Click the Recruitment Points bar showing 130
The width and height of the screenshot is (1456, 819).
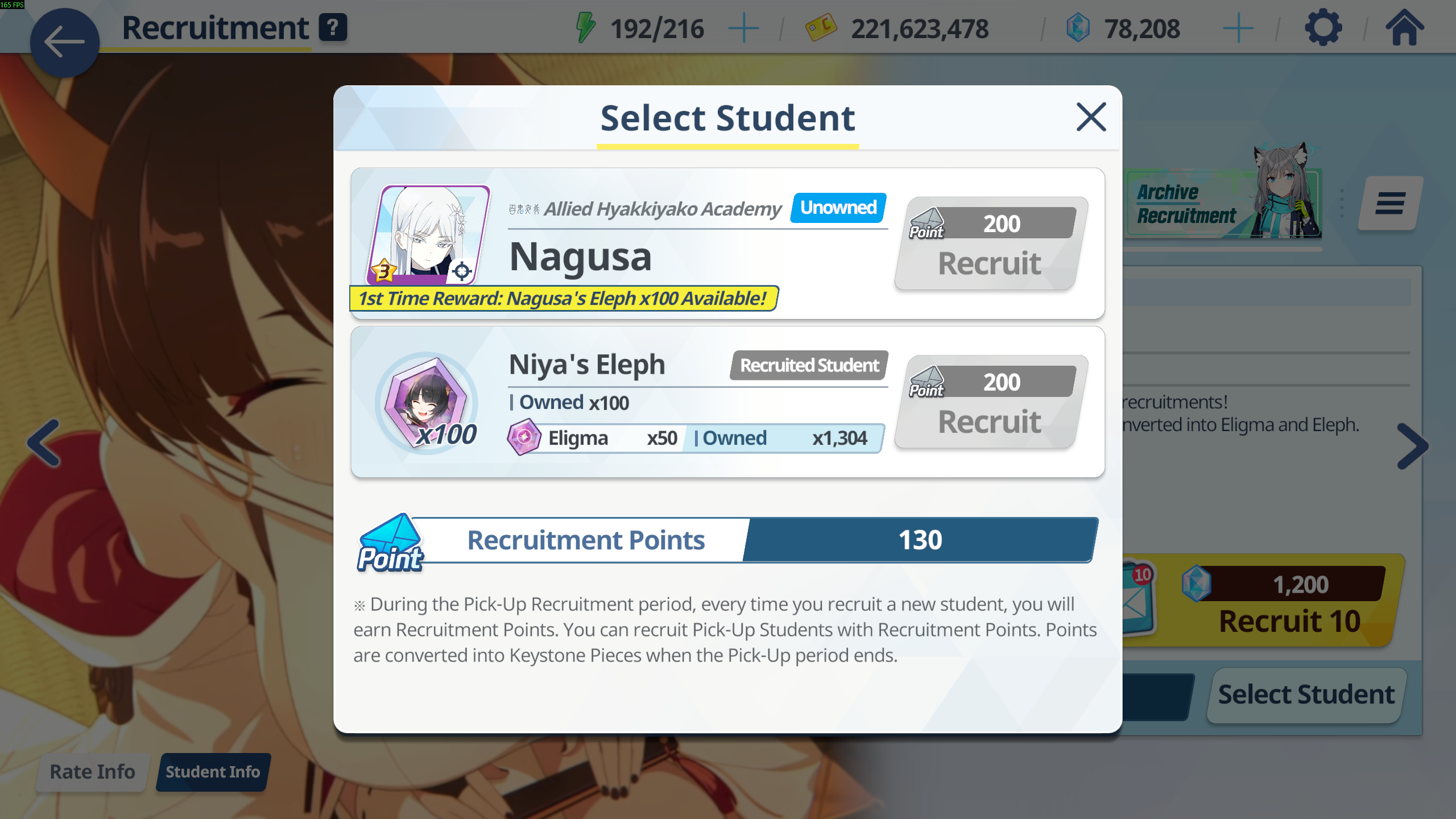(x=728, y=540)
